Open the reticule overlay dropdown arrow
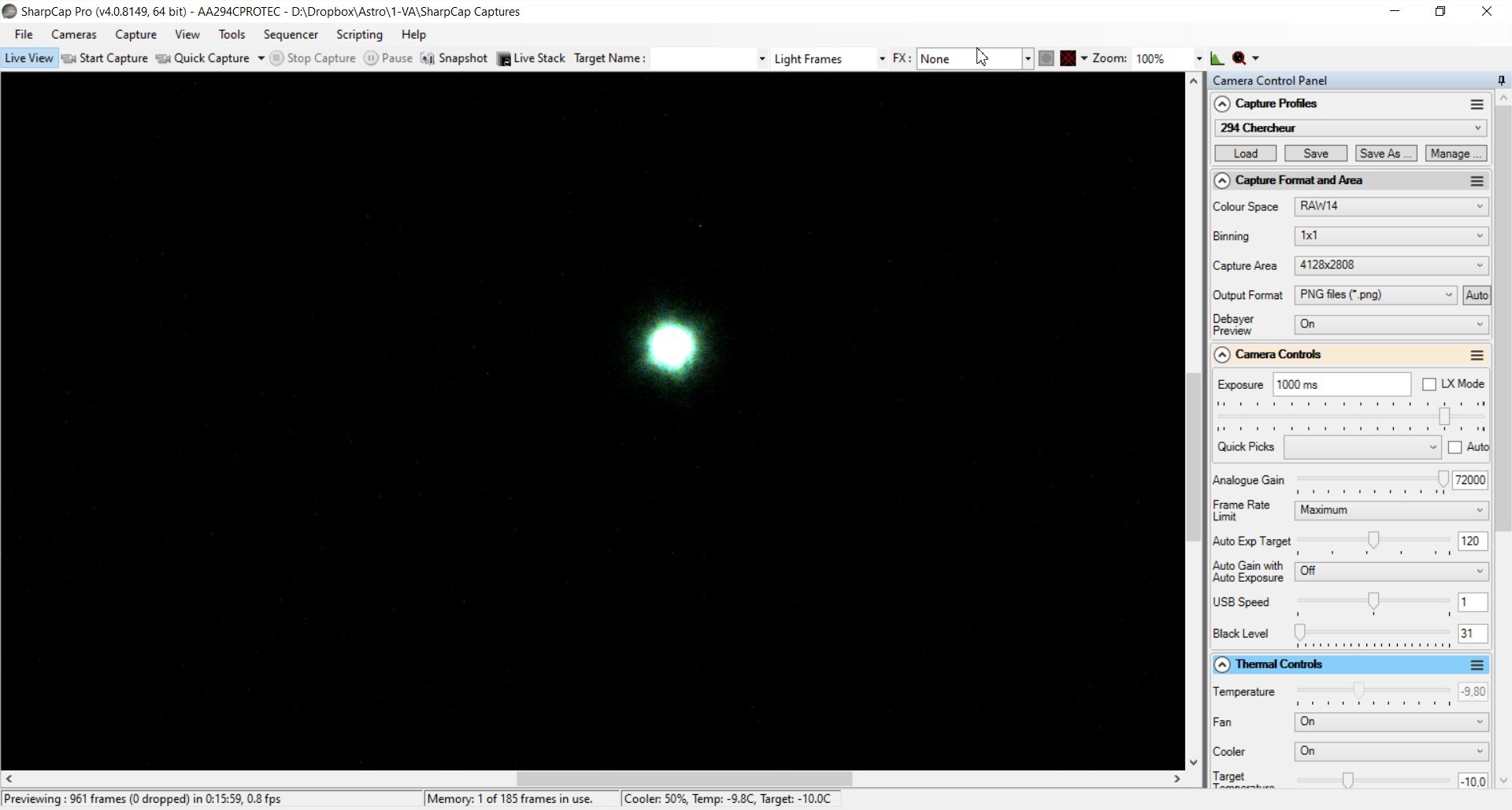1512x810 pixels. [1084, 58]
